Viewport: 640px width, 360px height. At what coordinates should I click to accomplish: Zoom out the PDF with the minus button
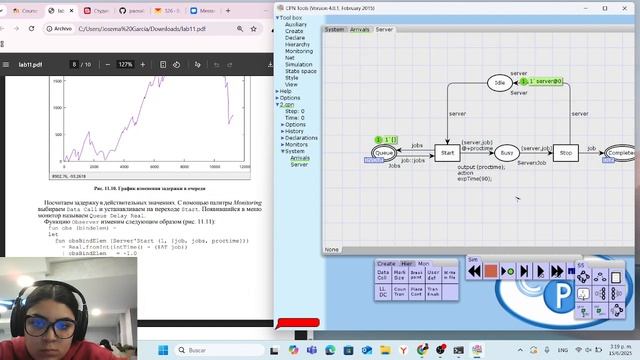(x=107, y=64)
